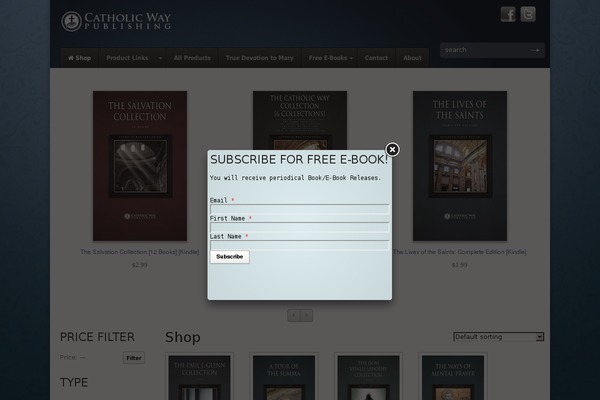Expand the Free E-Books menu
The height and width of the screenshot is (400, 600).
point(331,58)
